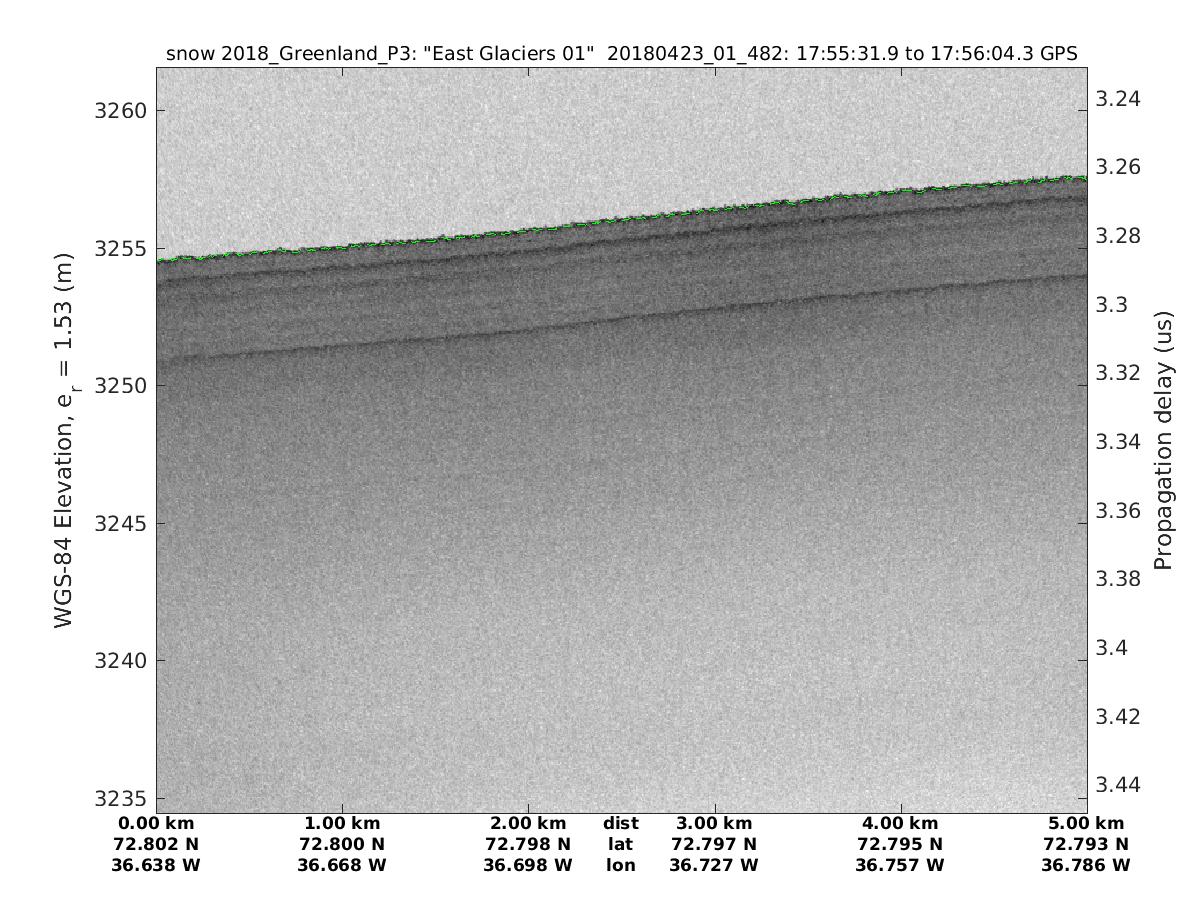The height and width of the screenshot is (900, 1200).
Task: Click the 2.00 km distance label
Action: click(528, 824)
